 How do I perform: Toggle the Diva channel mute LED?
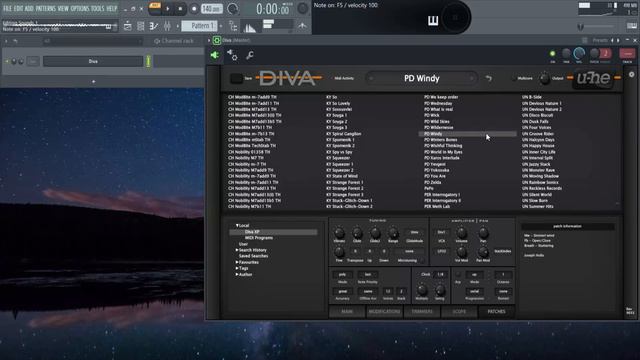point(7,61)
